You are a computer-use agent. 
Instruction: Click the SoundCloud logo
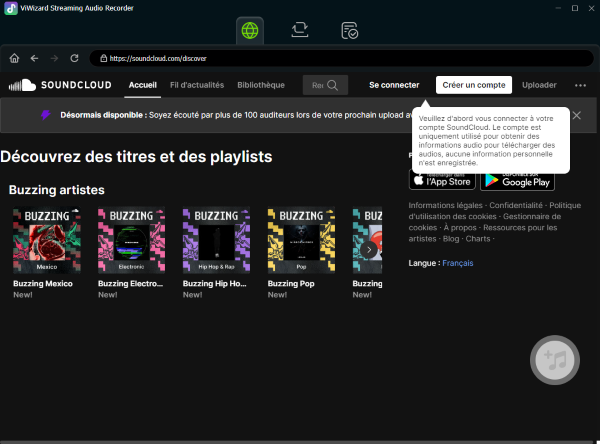[x=60, y=85]
